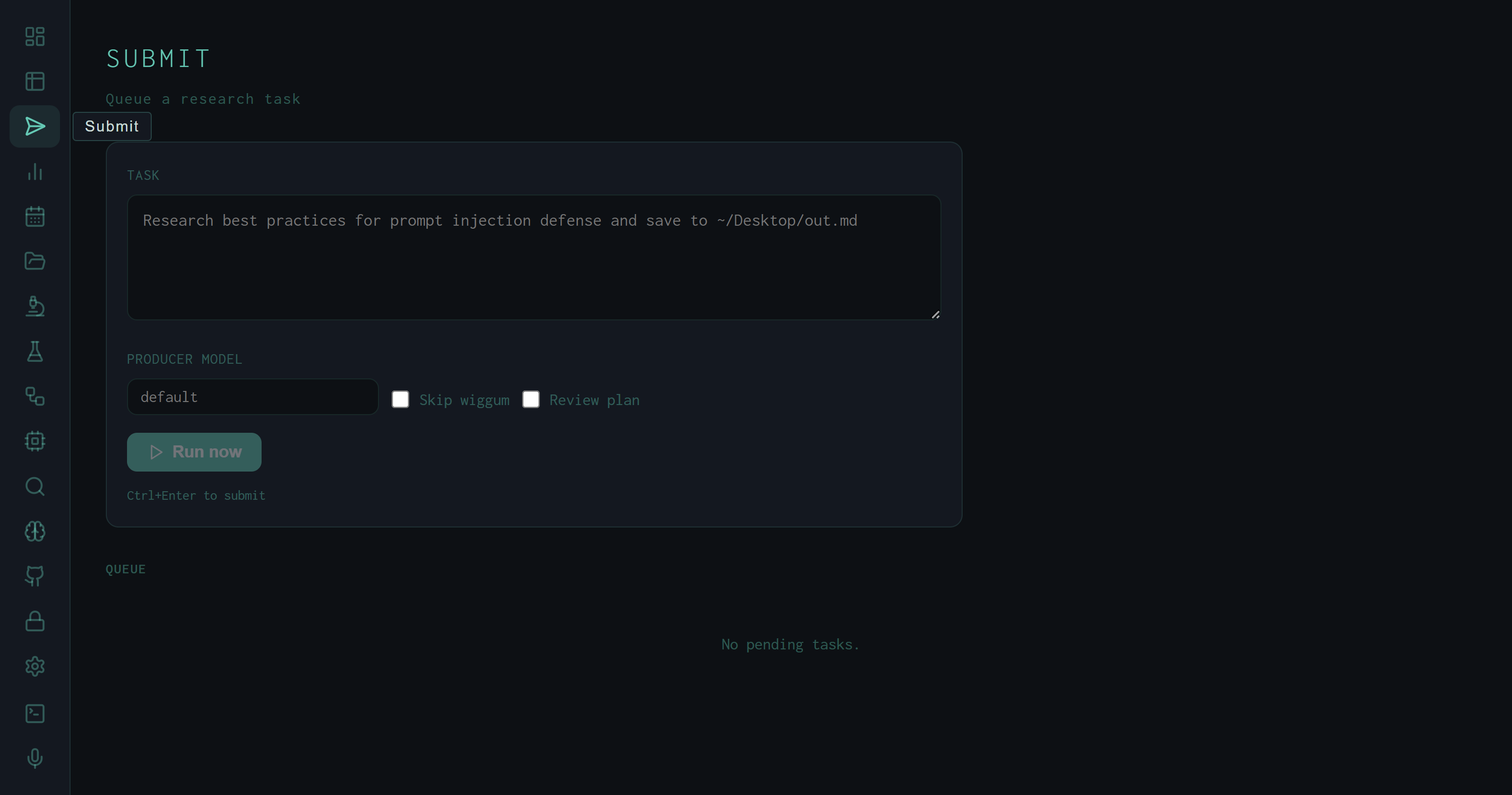The width and height of the screenshot is (1512, 795).
Task: Open the brain memory icon in sidebar
Action: tap(35, 532)
